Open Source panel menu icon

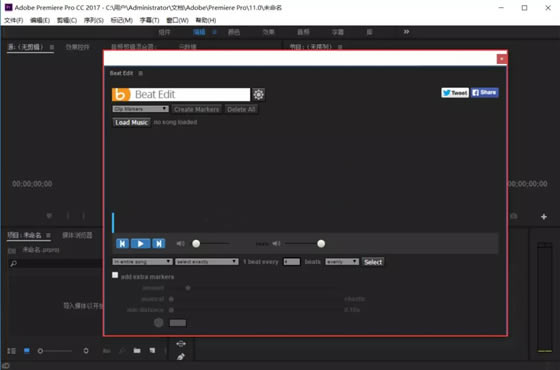click(x=52, y=47)
